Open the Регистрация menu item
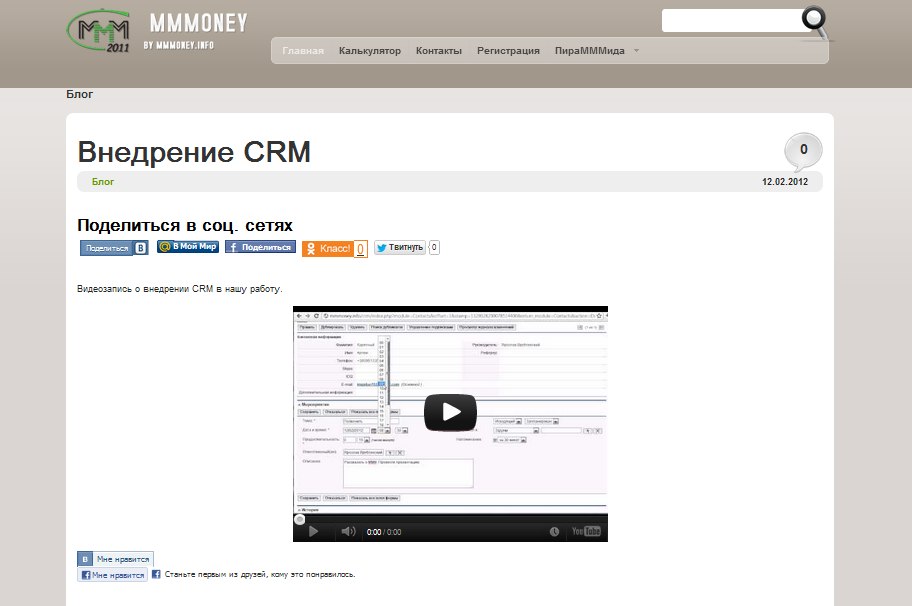The height and width of the screenshot is (606, 912). 508,51
